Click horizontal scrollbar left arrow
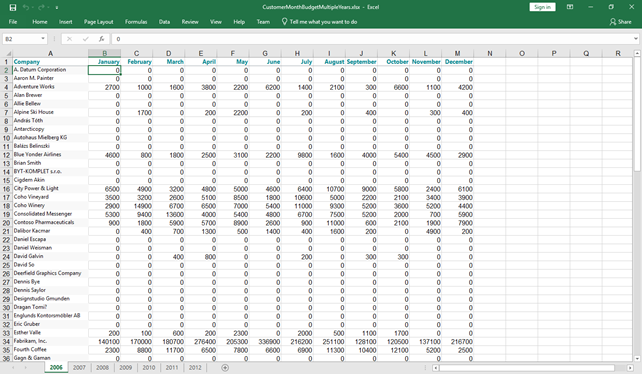The width and height of the screenshot is (642, 374). click(435, 368)
